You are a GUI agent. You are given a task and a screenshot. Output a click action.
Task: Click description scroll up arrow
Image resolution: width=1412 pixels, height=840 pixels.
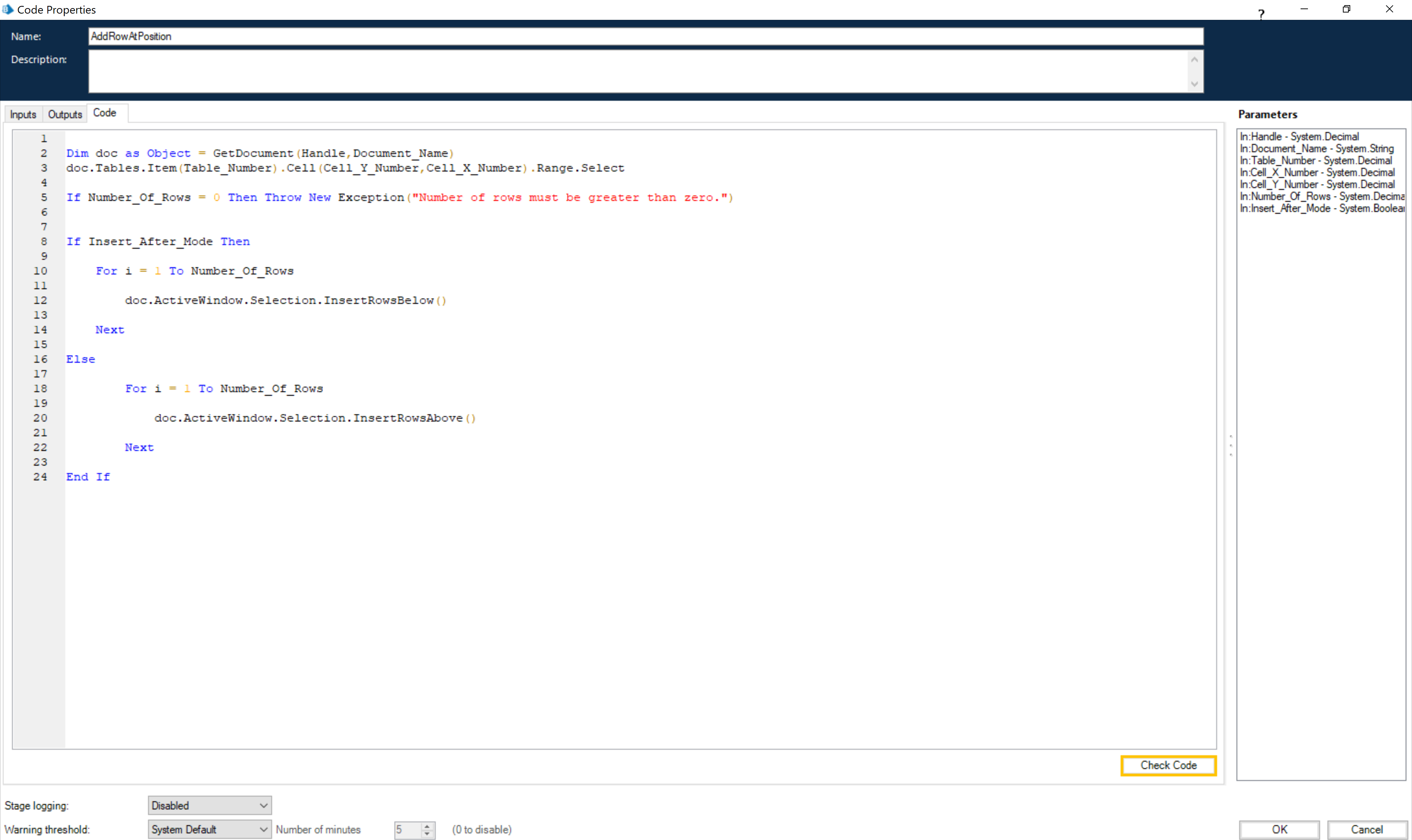(1194, 60)
